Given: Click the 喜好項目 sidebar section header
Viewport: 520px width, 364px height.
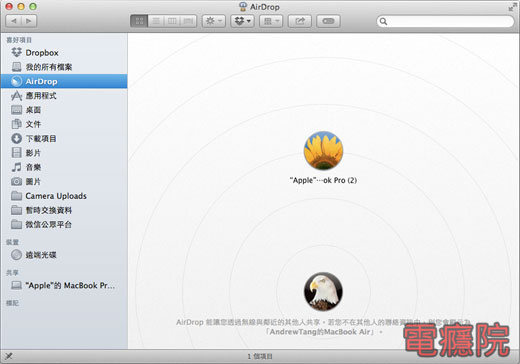Looking at the screenshot, I should point(19,40).
